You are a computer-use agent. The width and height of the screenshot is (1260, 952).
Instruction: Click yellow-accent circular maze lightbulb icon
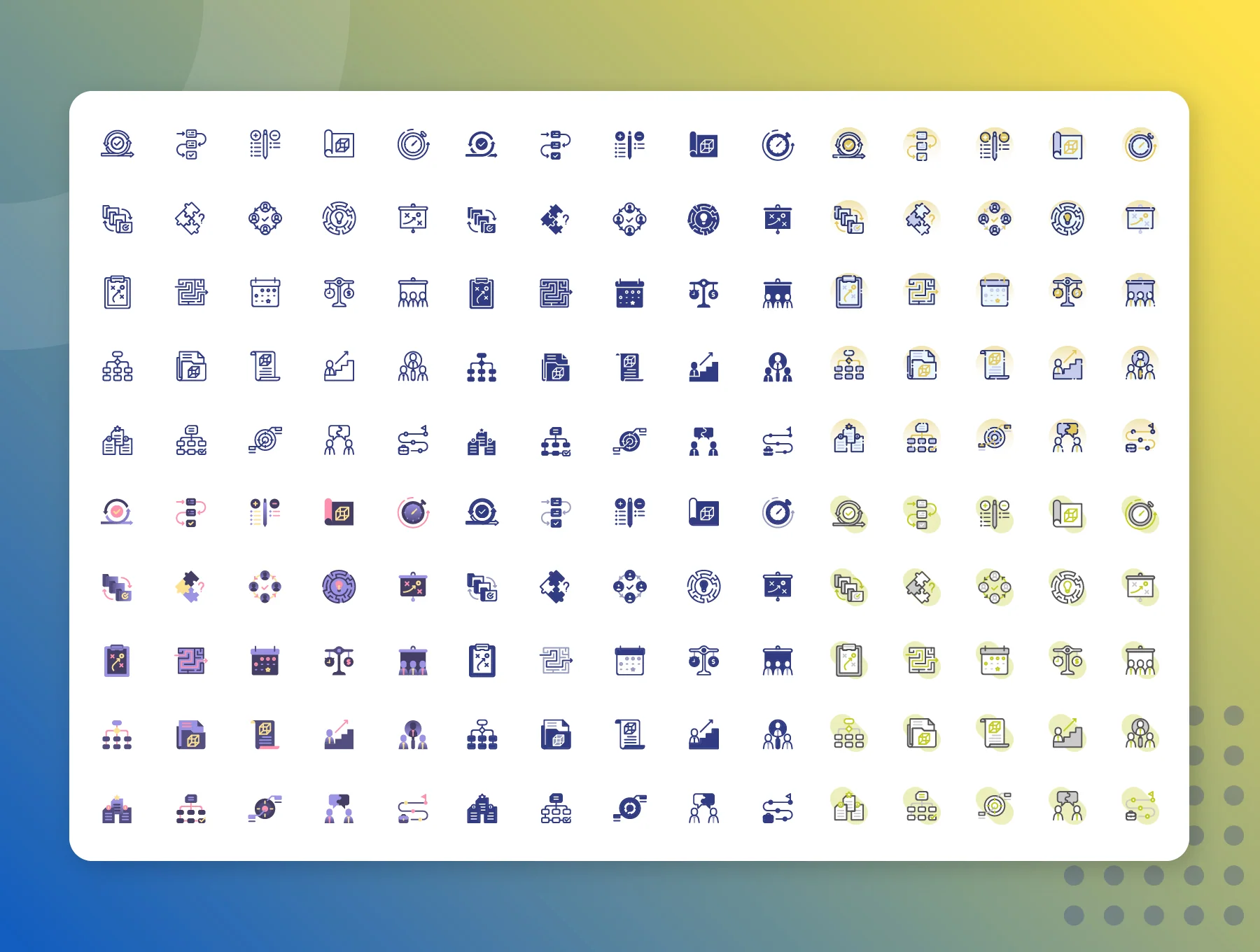[x=1067, y=218]
